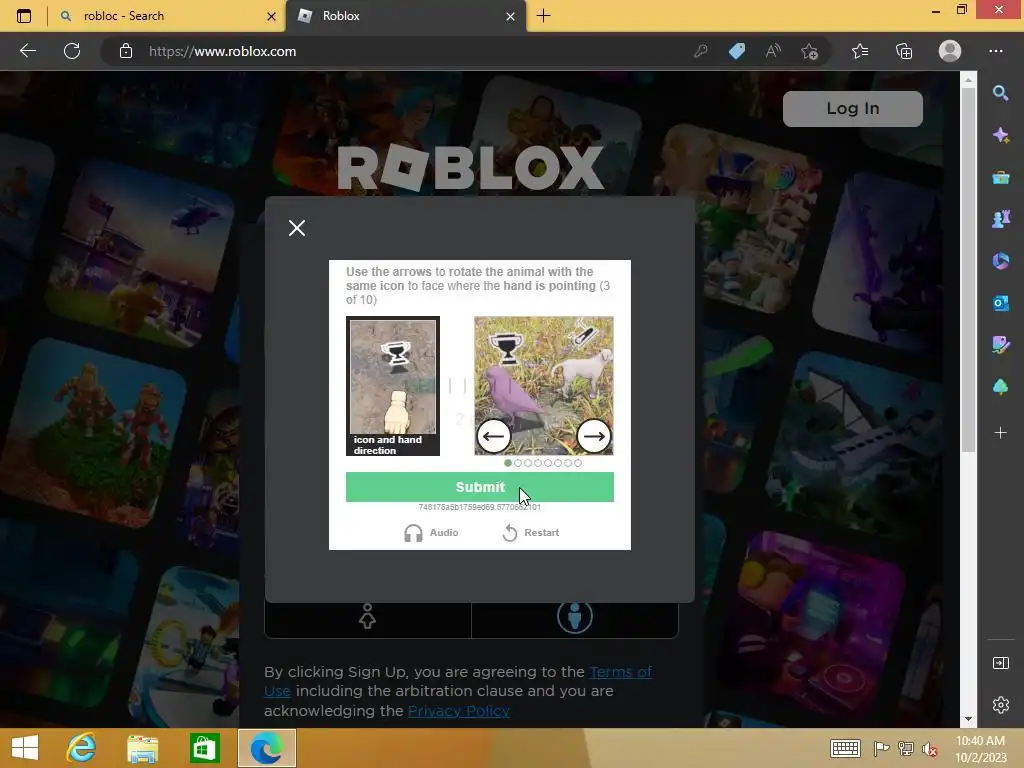Close the robloc - Search tab
Image resolution: width=1024 pixels, height=768 pixels.
pos(272,16)
